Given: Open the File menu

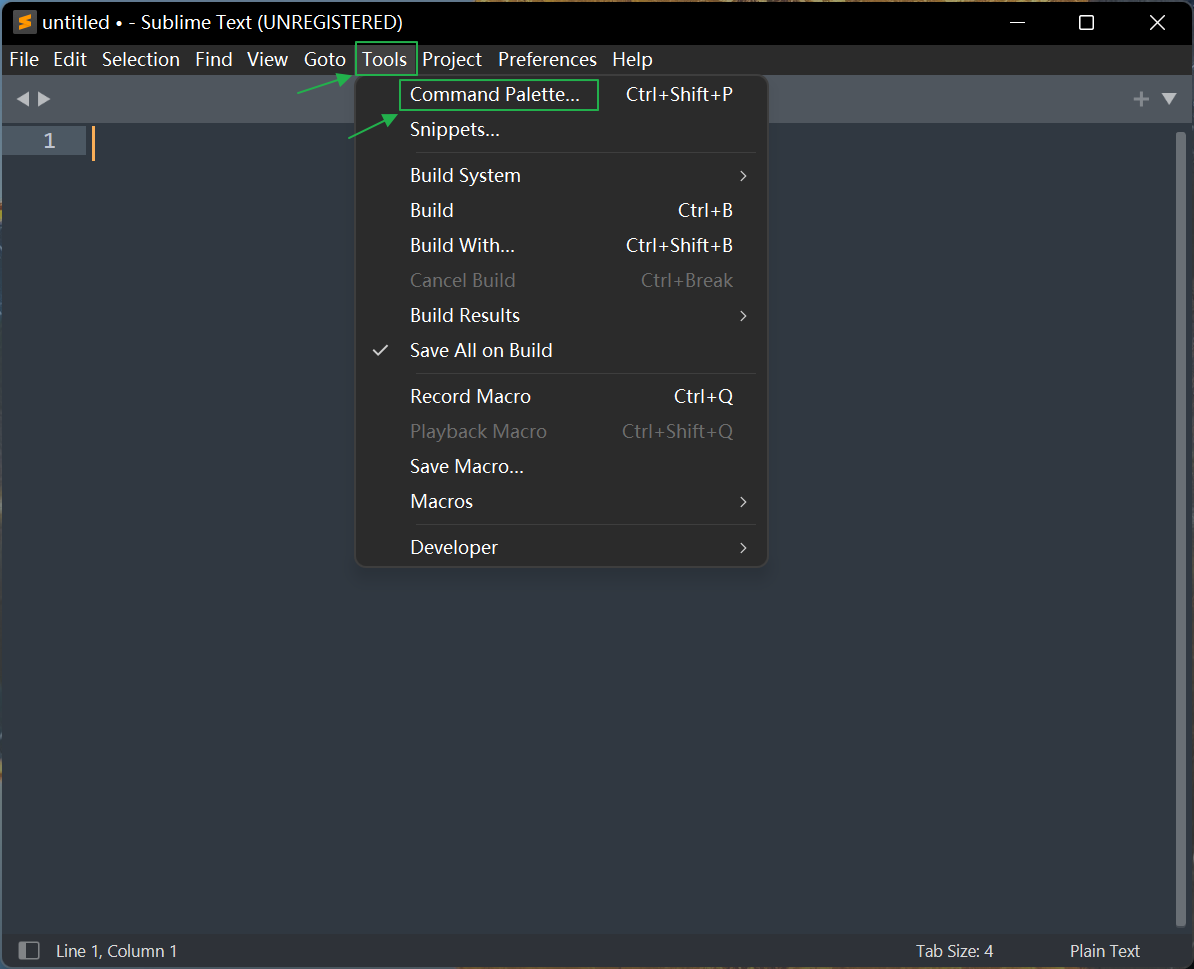Looking at the screenshot, I should coord(24,59).
